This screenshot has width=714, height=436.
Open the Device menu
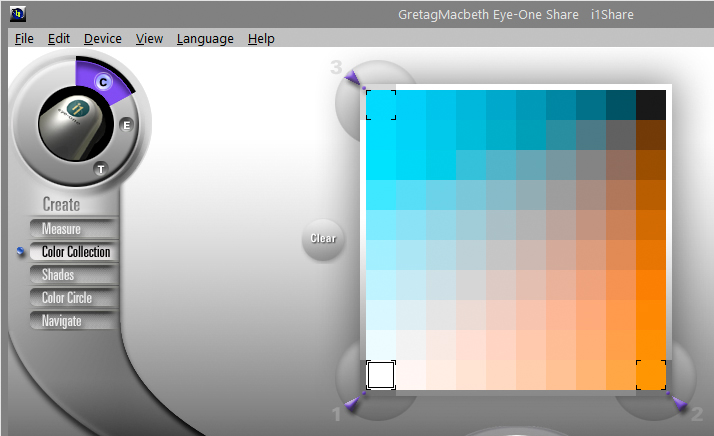pyautogui.click(x=102, y=39)
